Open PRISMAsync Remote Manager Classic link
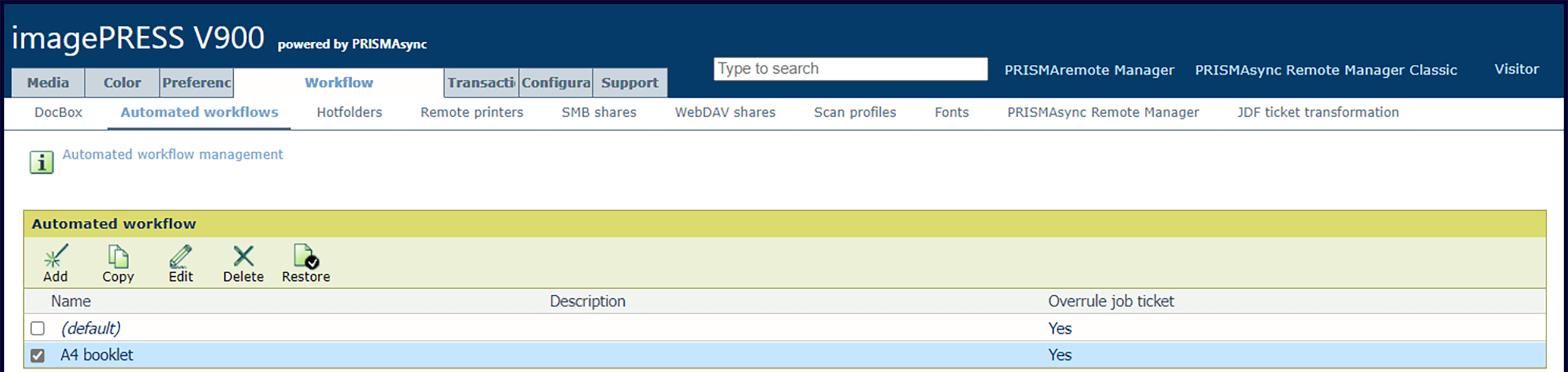Viewport: 1568px width, 372px height. coord(1326,70)
